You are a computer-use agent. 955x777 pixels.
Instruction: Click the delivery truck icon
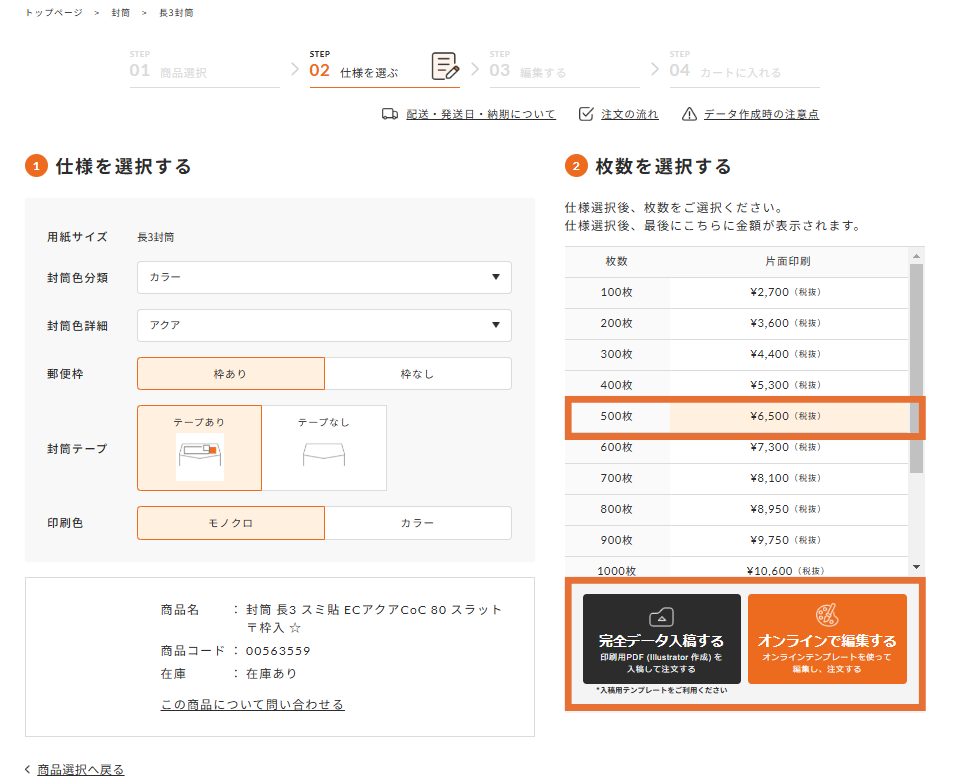(x=390, y=114)
